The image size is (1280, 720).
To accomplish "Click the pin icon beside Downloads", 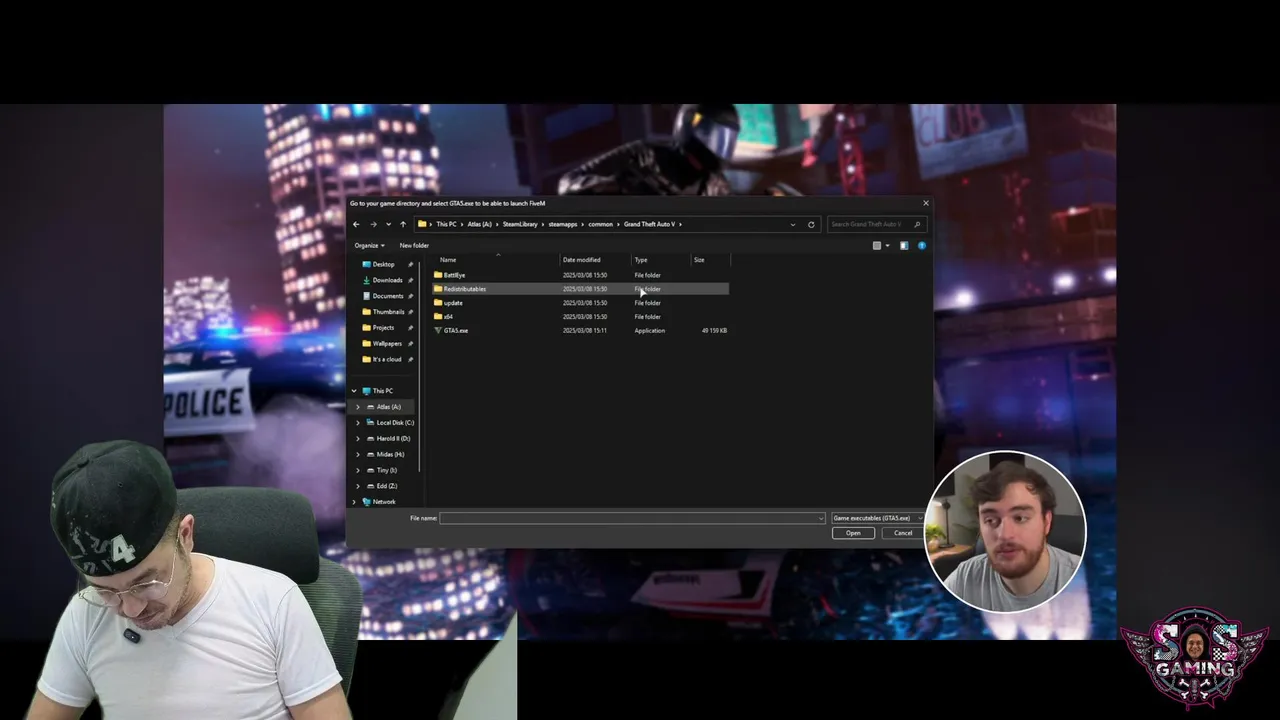I will 411,280.
